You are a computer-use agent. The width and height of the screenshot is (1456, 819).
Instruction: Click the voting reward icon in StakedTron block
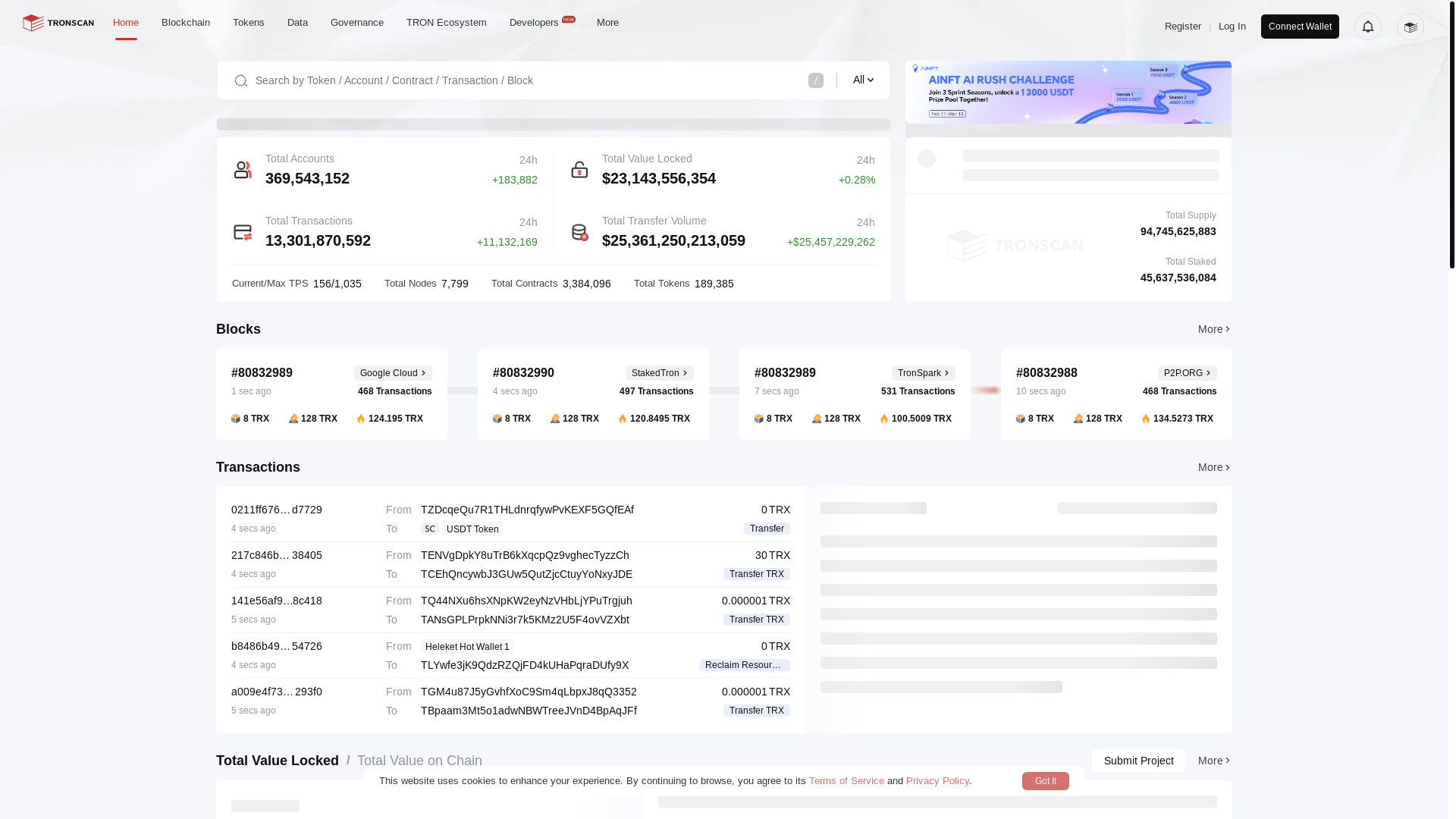(555, 419)
